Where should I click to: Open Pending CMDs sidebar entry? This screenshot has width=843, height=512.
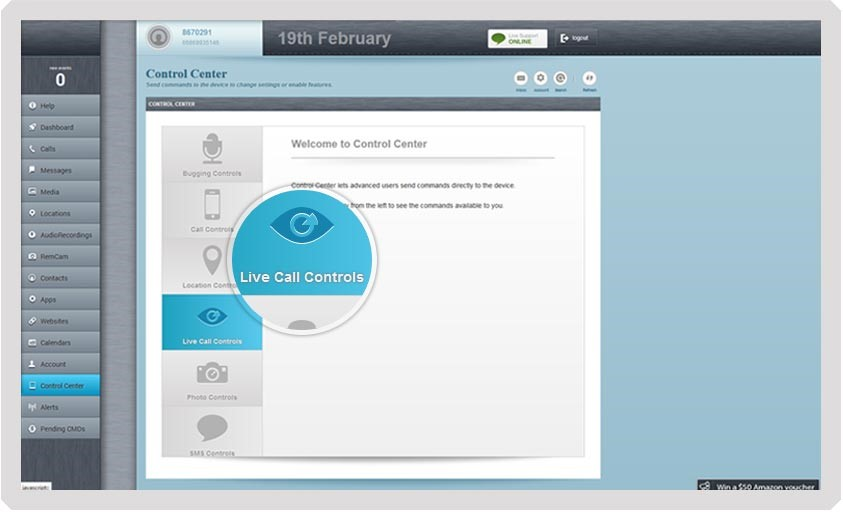pyautogui.click(x=60, y=429)
